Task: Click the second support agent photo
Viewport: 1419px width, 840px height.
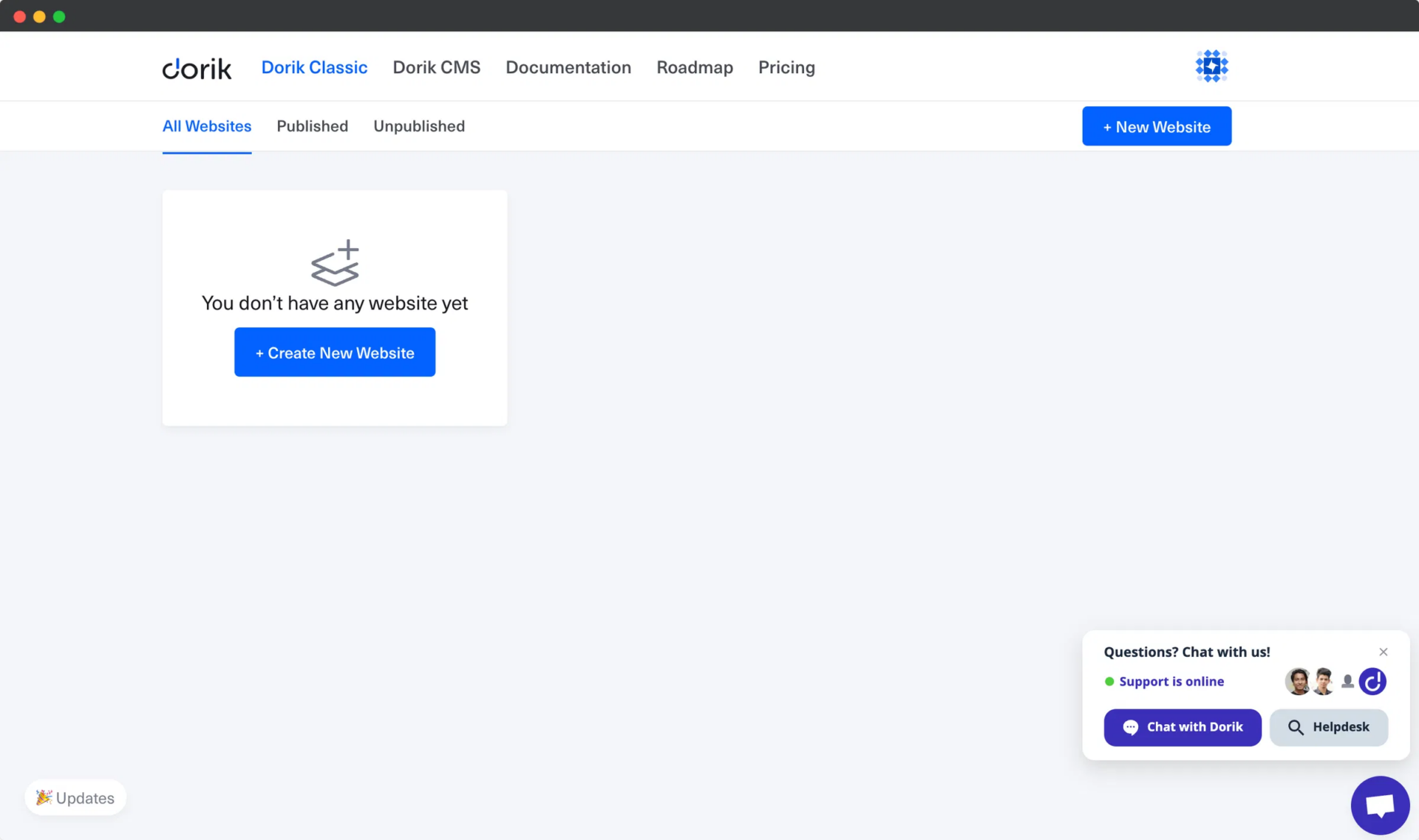Action: tap(1323, 681)
